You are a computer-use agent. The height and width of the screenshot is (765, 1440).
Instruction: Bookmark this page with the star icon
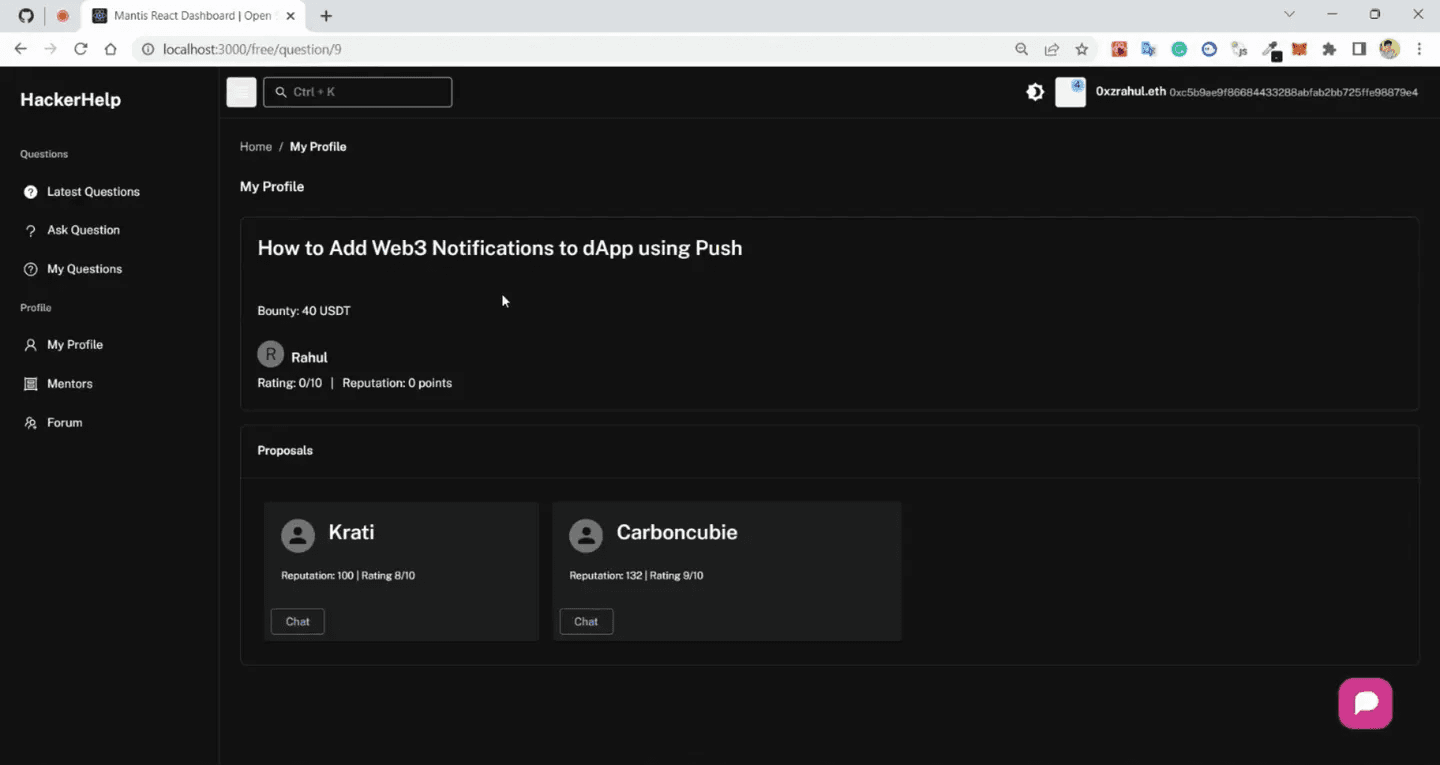point(1081,49)
